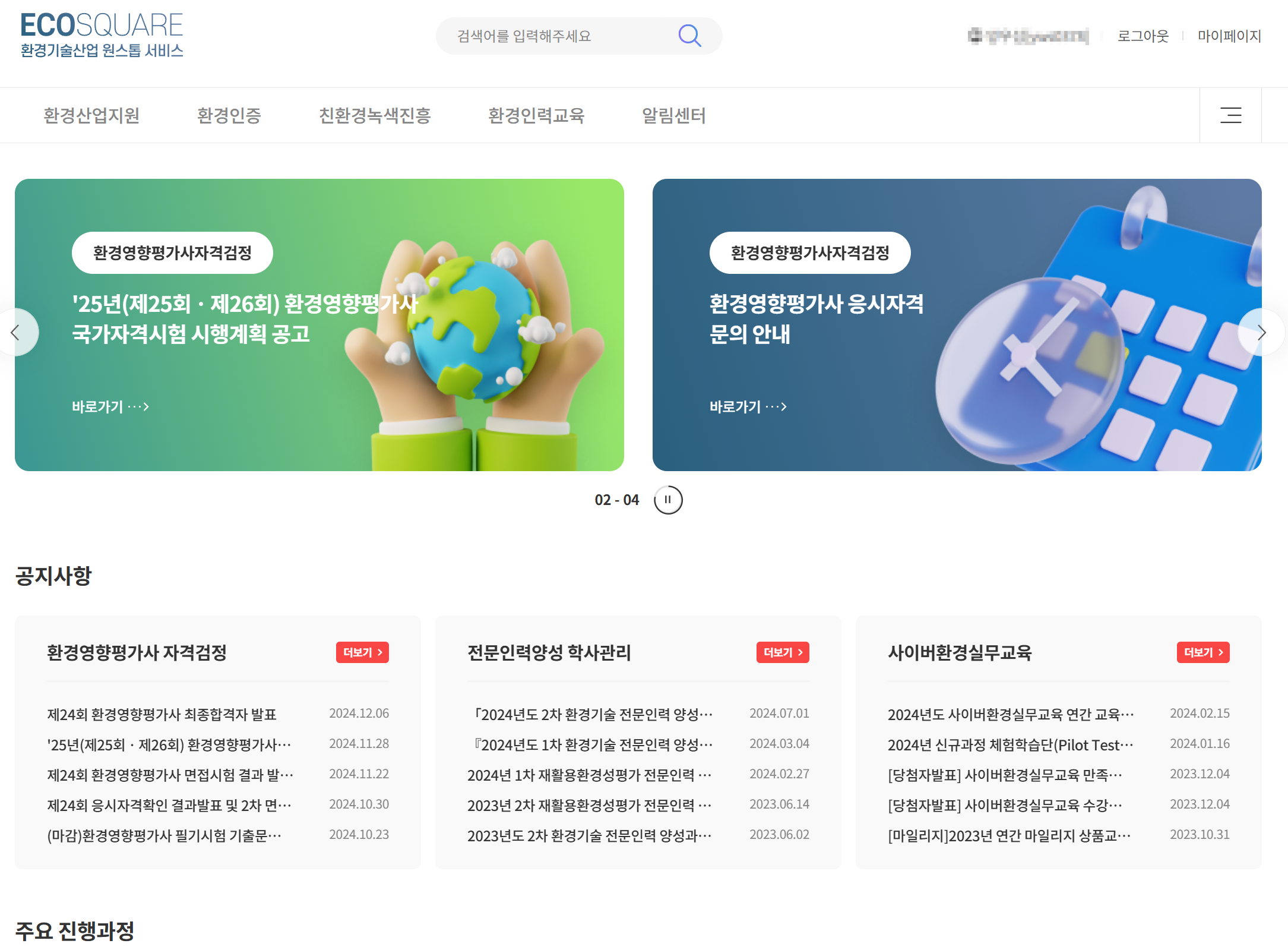Expand 더보기 for 환경영향평가사 자격검정

click(362, 652)
